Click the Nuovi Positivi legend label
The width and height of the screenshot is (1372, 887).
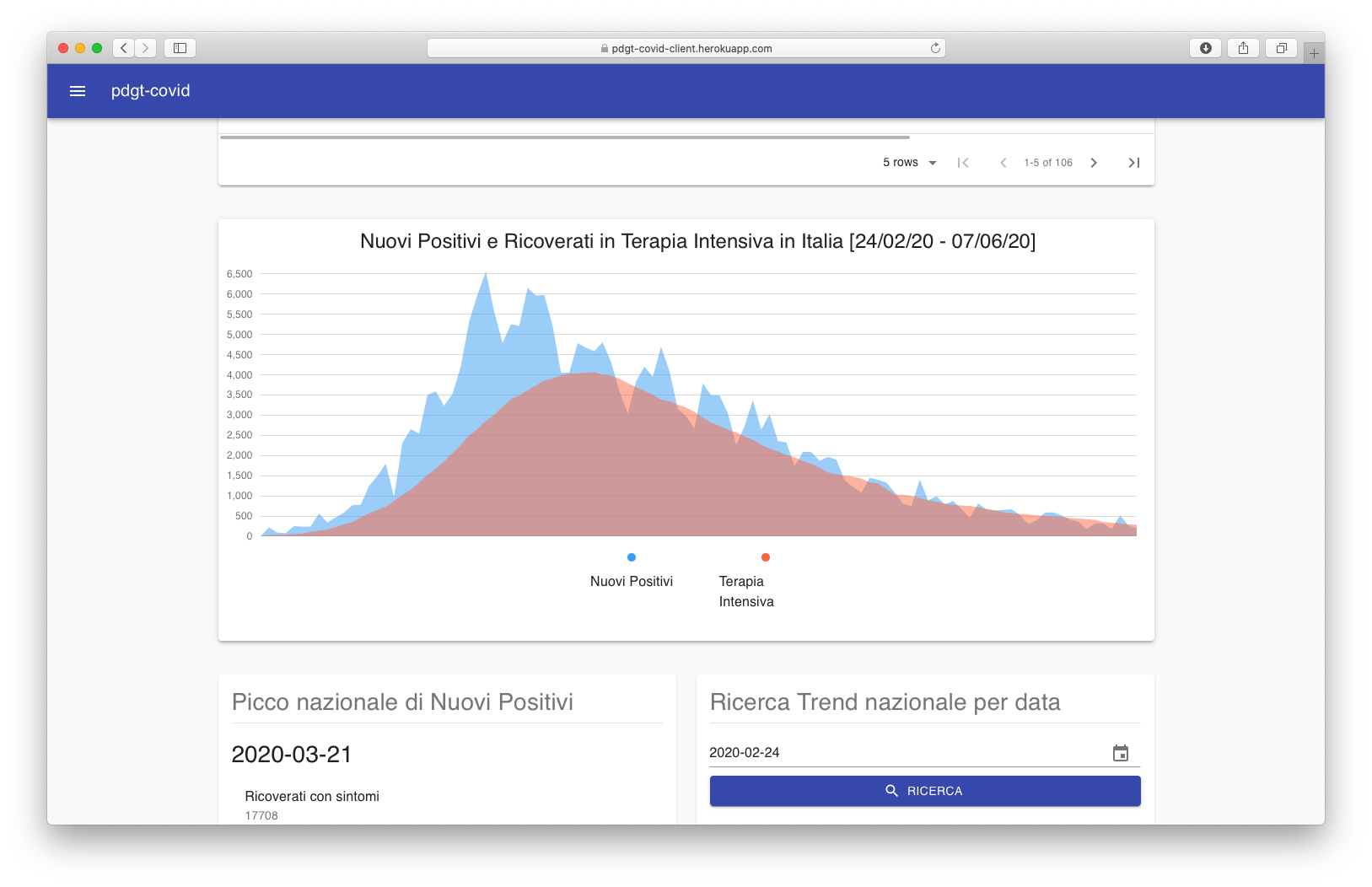632,581
